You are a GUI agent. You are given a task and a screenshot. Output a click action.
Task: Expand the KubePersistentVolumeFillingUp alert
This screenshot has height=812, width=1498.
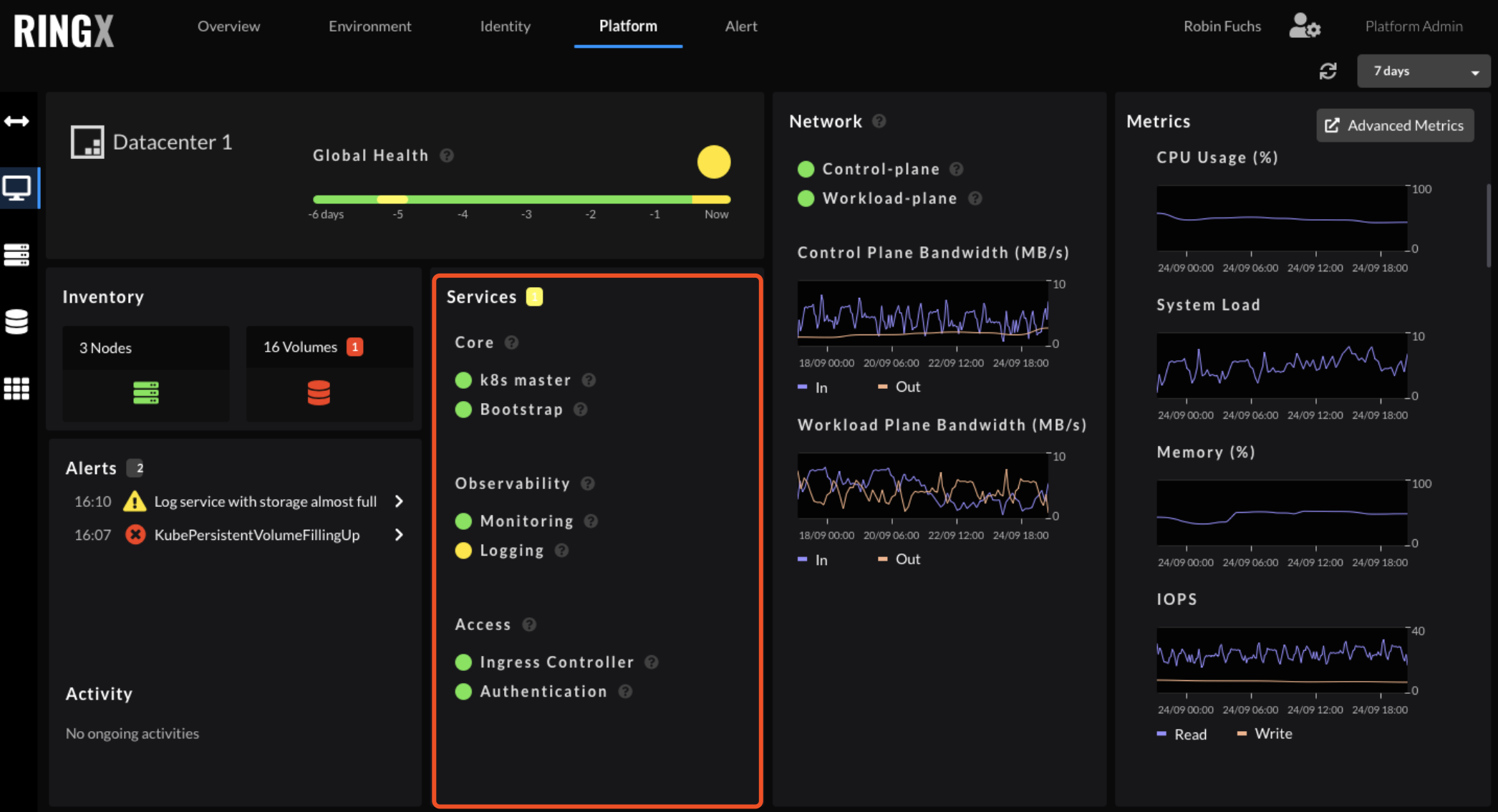coord(399,534)
